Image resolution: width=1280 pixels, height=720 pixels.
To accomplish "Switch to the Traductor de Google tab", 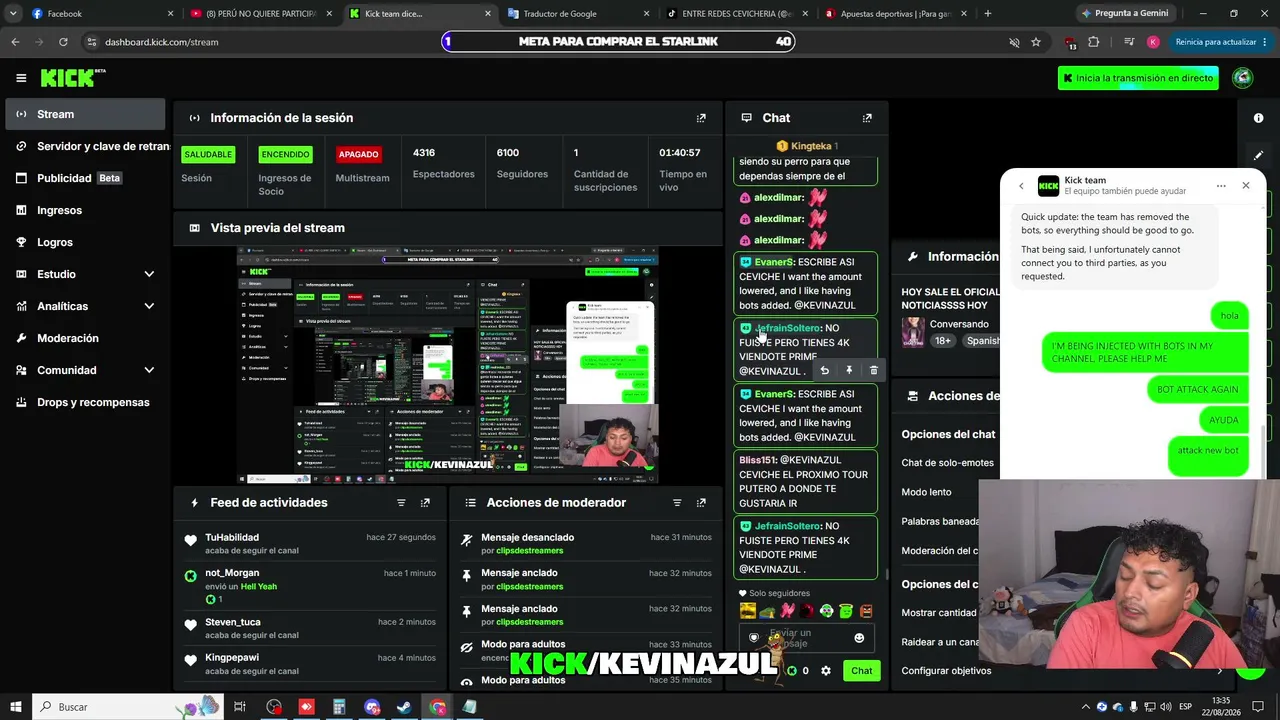I will point(579,14).
